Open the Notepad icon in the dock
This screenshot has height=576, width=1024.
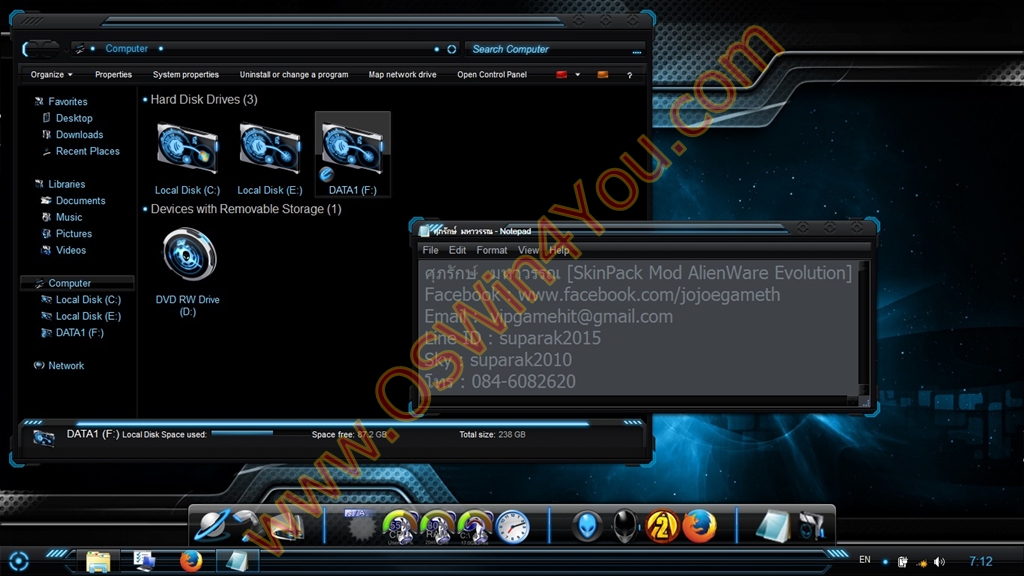[773, 526]
